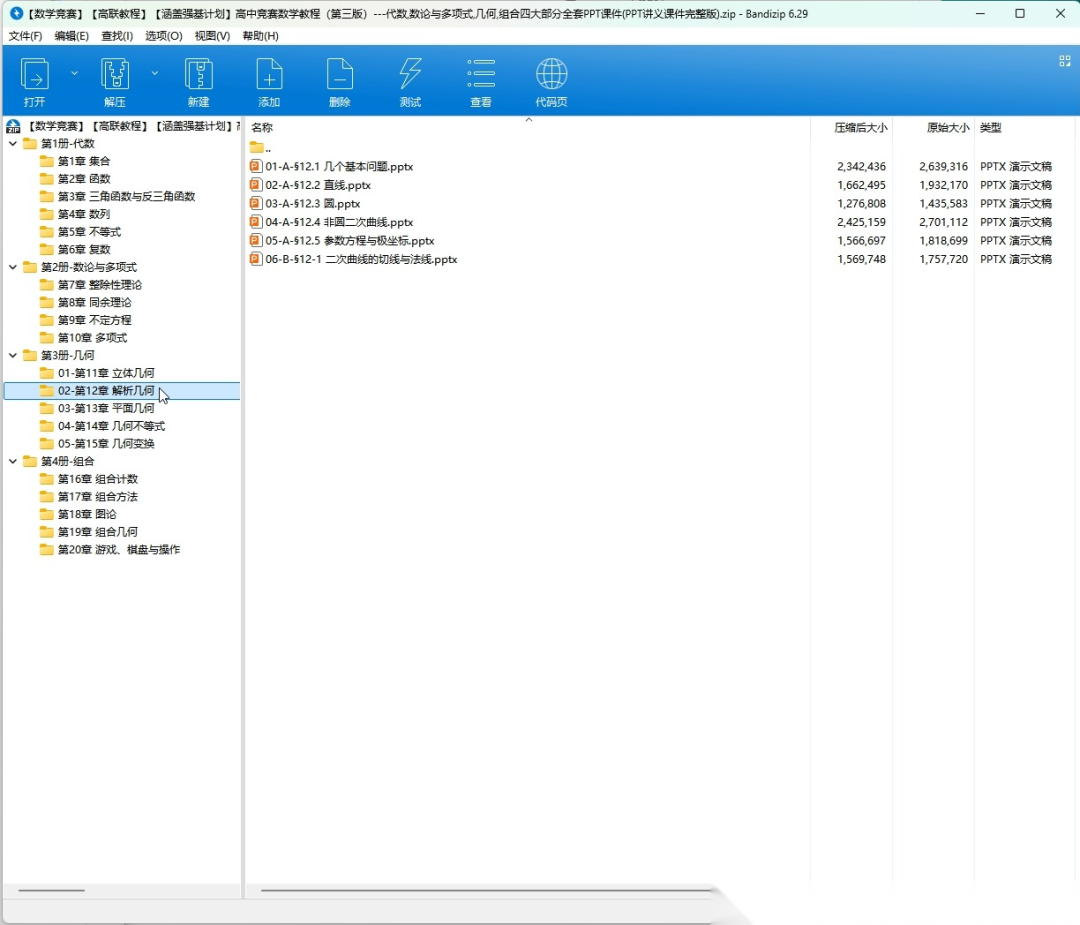Collapse the 第1册-代数 tree node

[x=13, y=144]
